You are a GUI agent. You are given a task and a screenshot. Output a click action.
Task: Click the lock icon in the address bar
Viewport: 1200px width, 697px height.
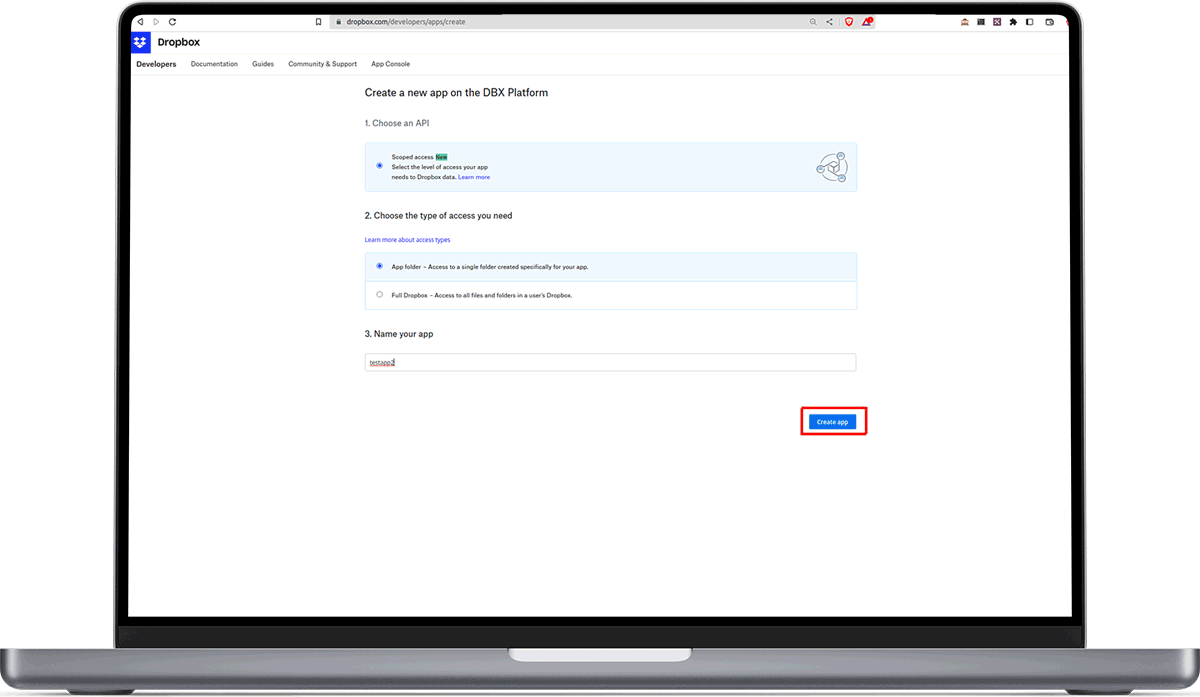click(x=339, y=21)
